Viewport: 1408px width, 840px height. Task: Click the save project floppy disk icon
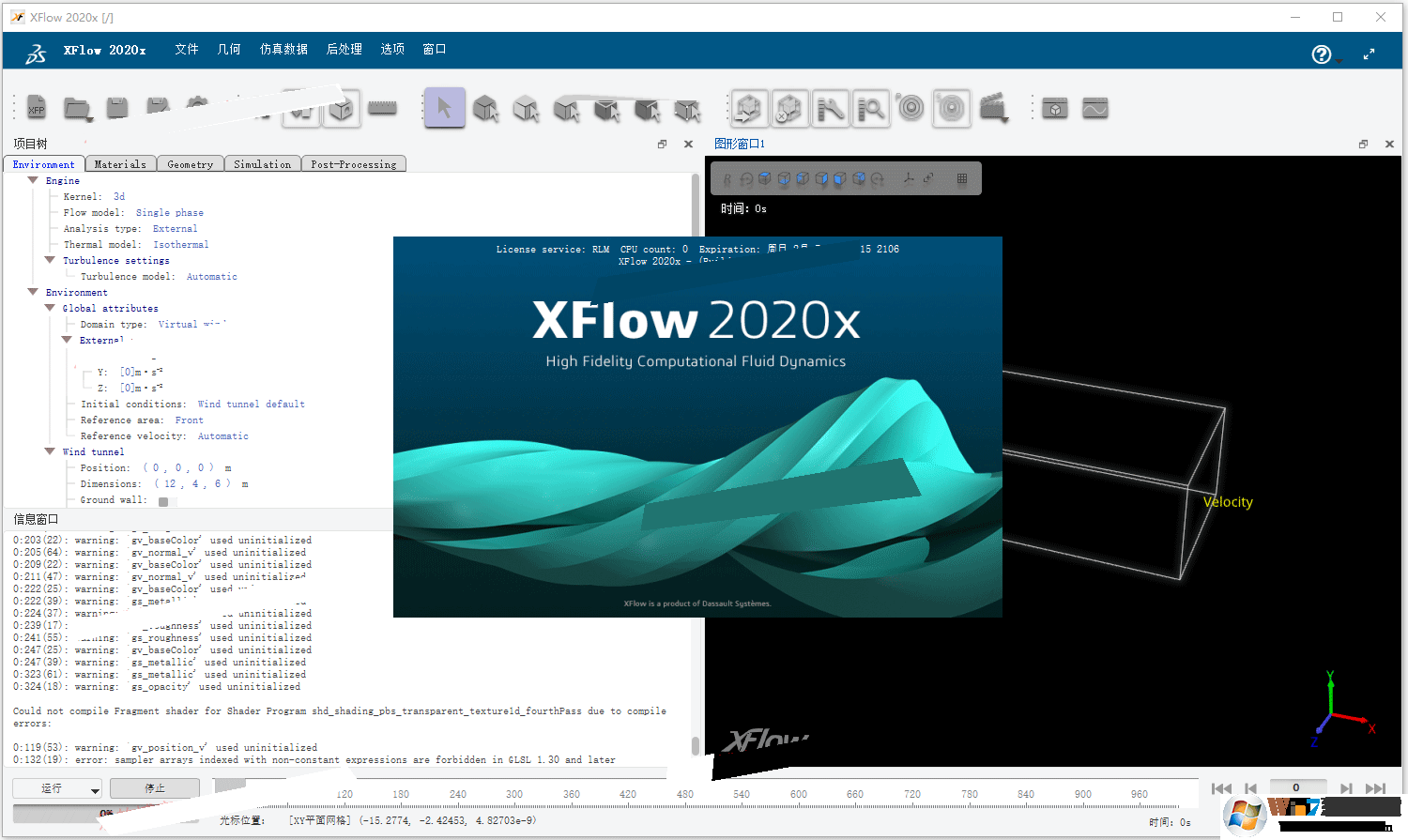(117, 108)
